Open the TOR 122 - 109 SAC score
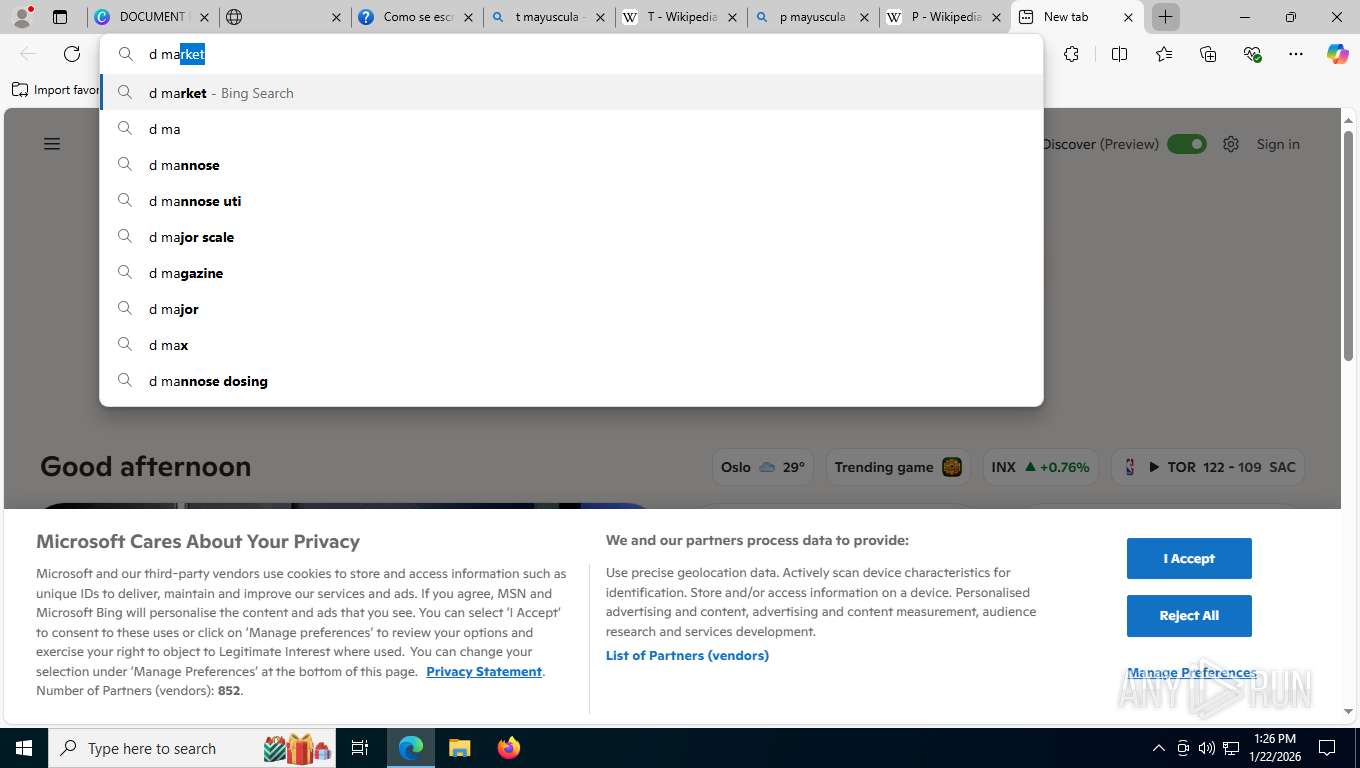Screen dimensions: 1360x768 click(x=1208, y=467)
